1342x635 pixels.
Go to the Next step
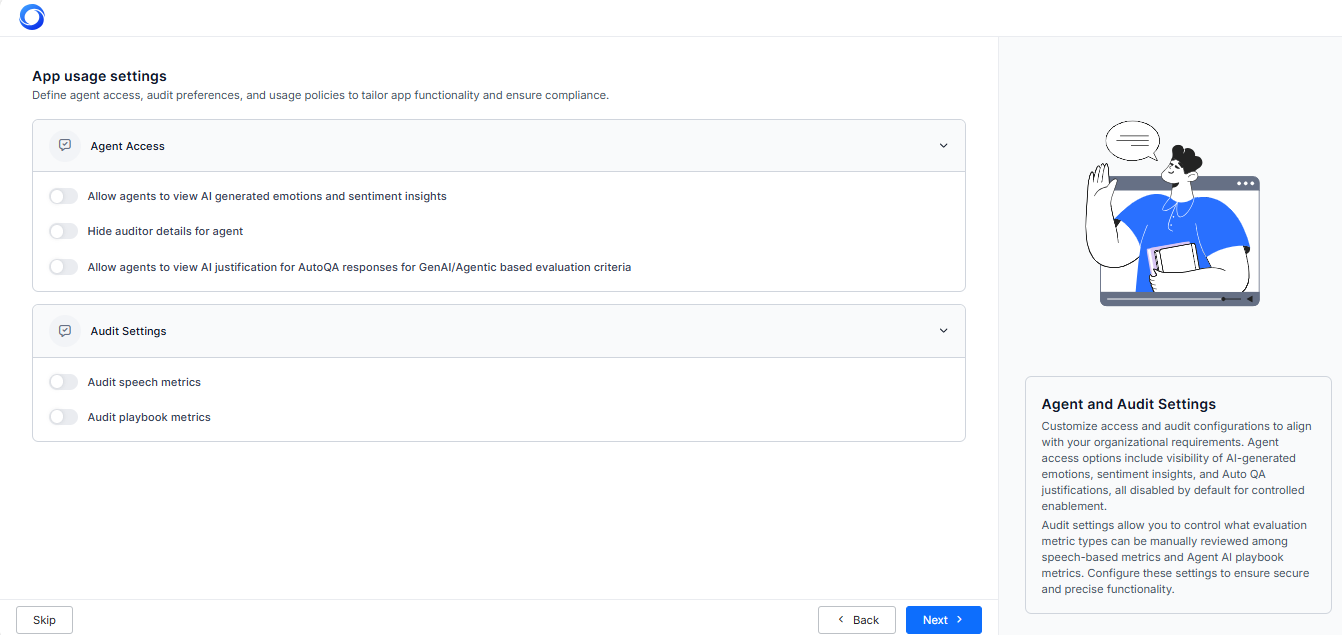[943, 620]
